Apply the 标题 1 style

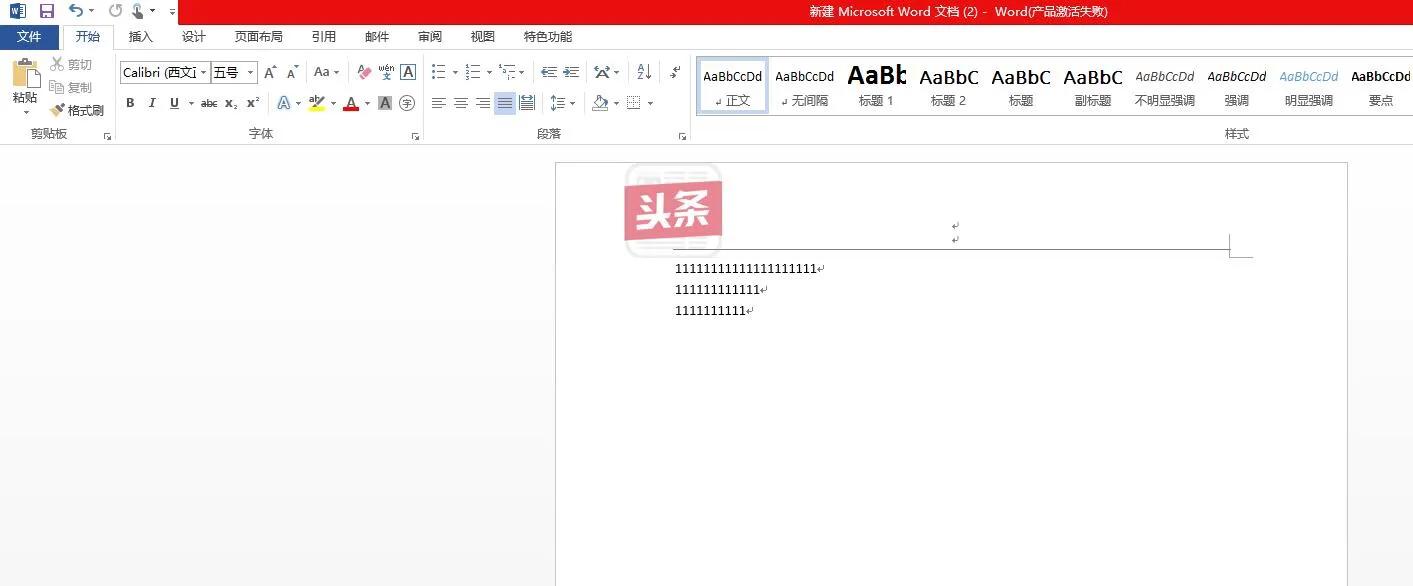click(x=875, y=85)
